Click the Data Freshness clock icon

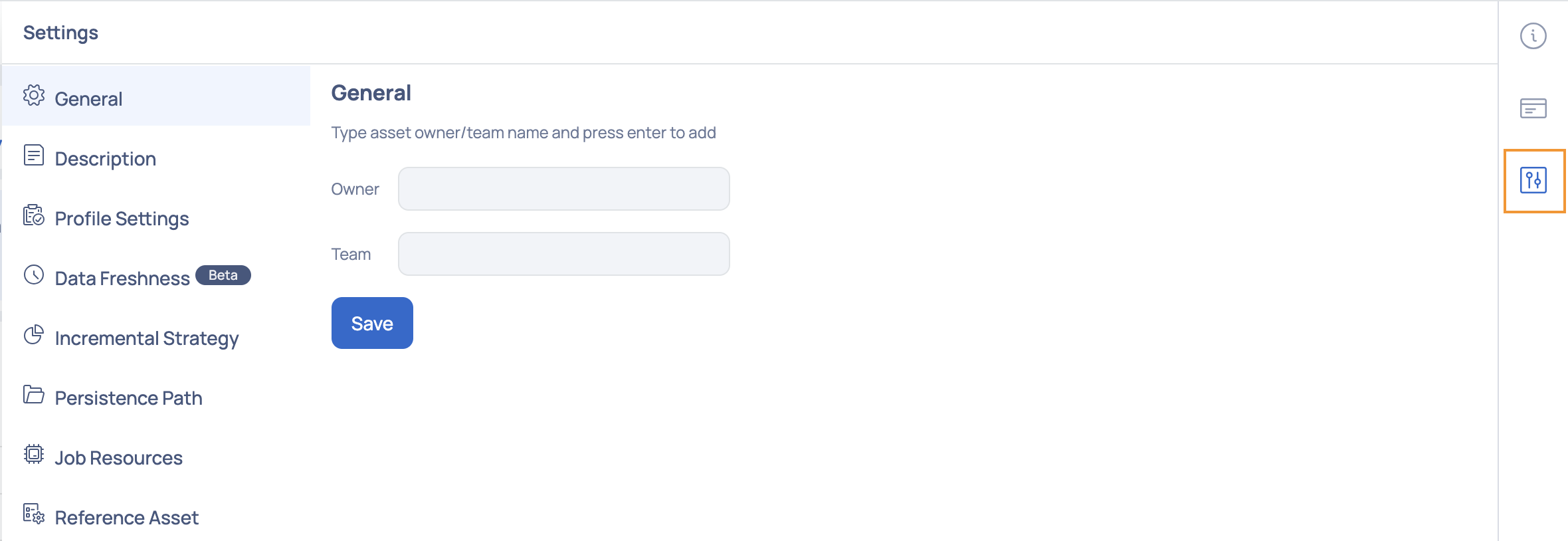(x=34, y=274)
